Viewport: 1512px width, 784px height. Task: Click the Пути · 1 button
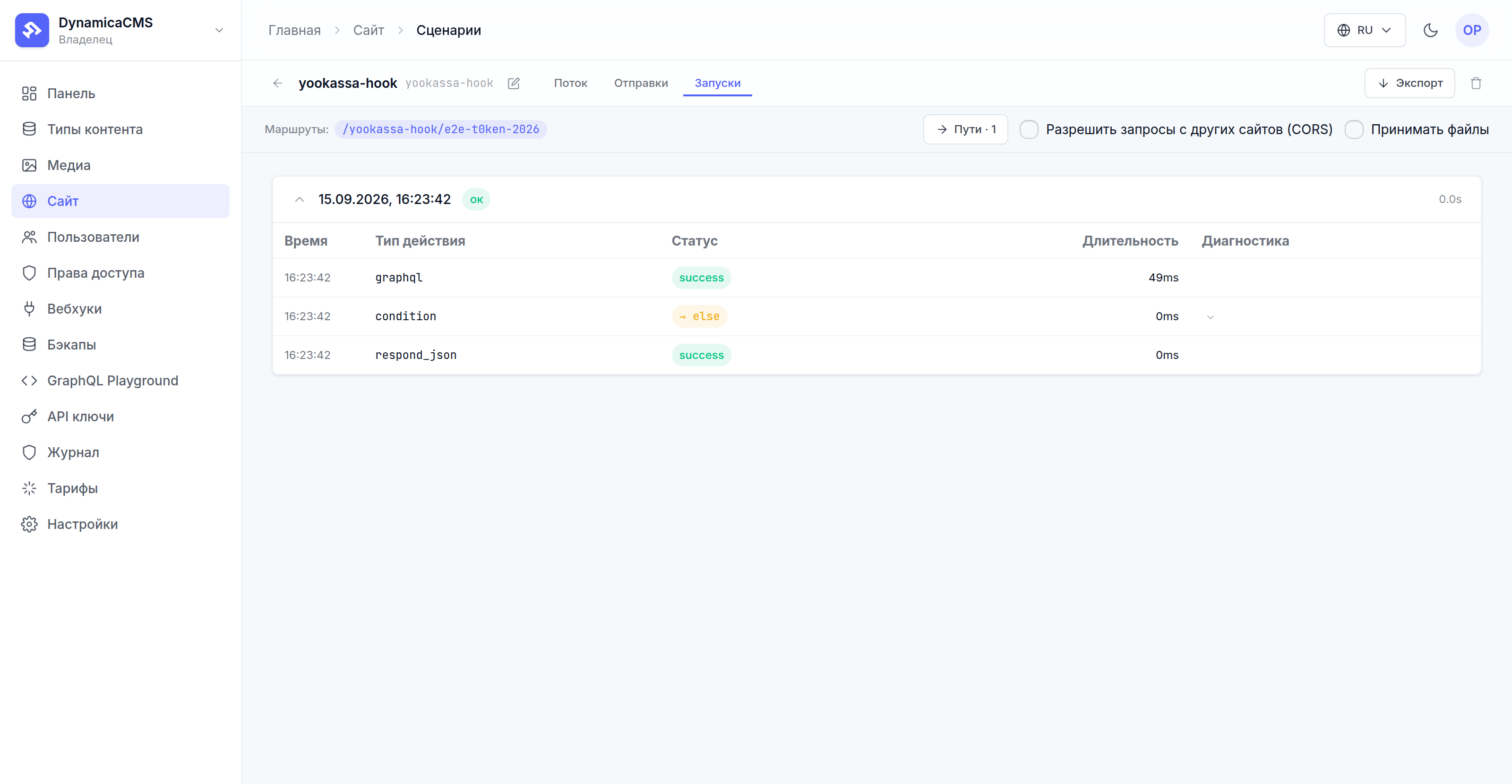(x=965, y=129)
